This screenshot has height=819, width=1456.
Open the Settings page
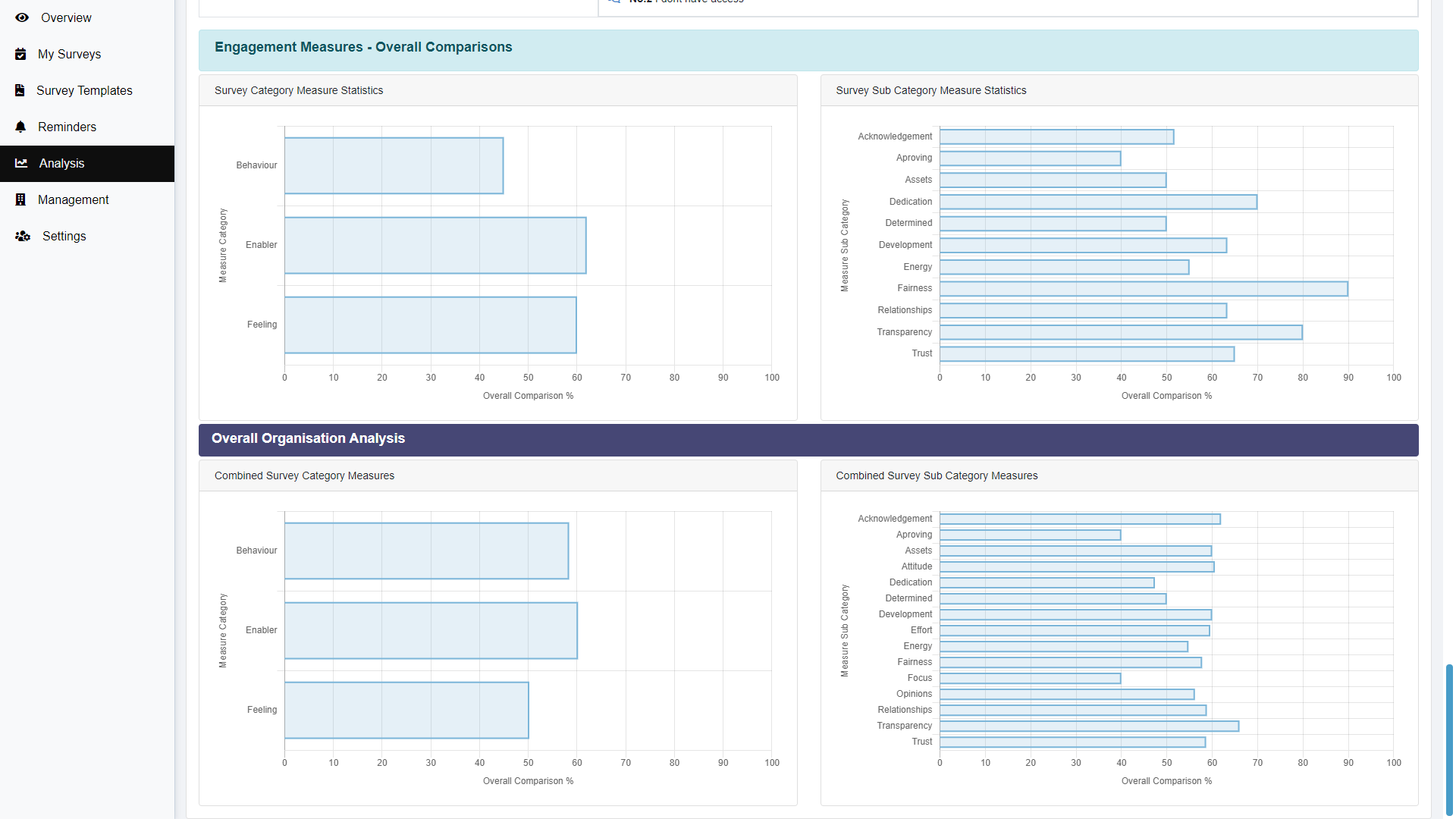point(87,237)
